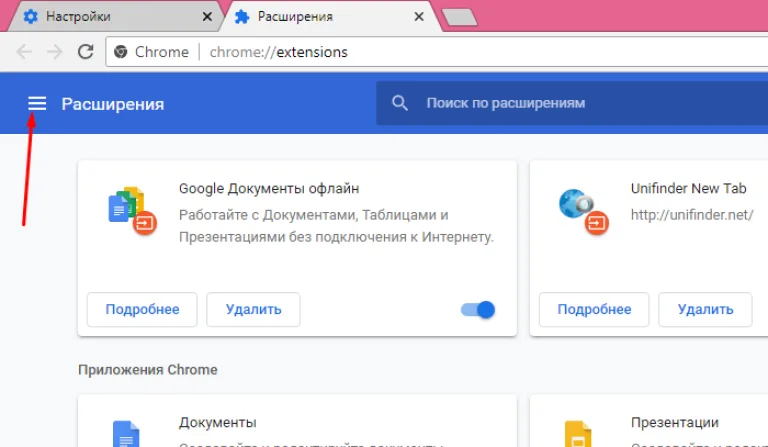
Task: Click Удалить for Unifinder New Tab
Action: [705, 309]
